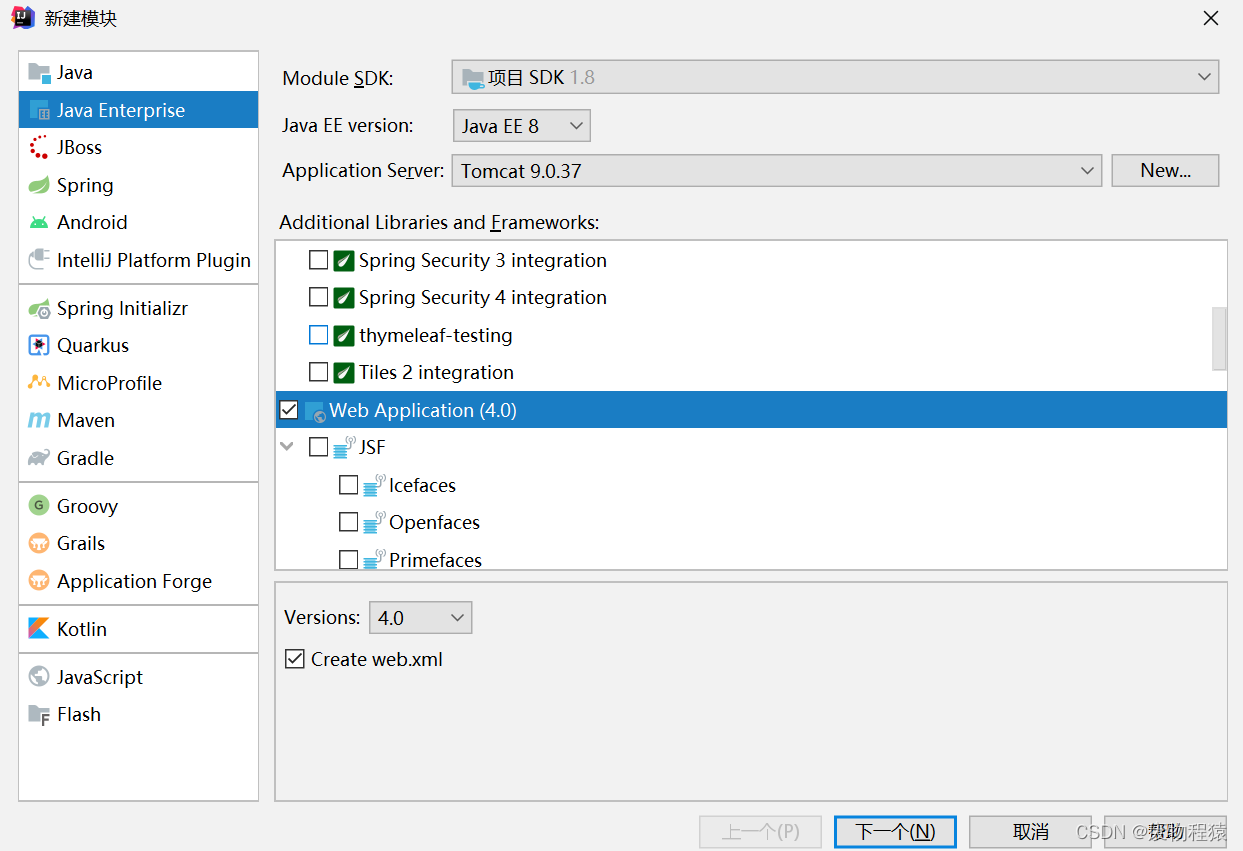Click the Tiles 2 integration leaf icon
This screenshot has width=1243, height=851.
pyautogui.click(x=344, y=372)
